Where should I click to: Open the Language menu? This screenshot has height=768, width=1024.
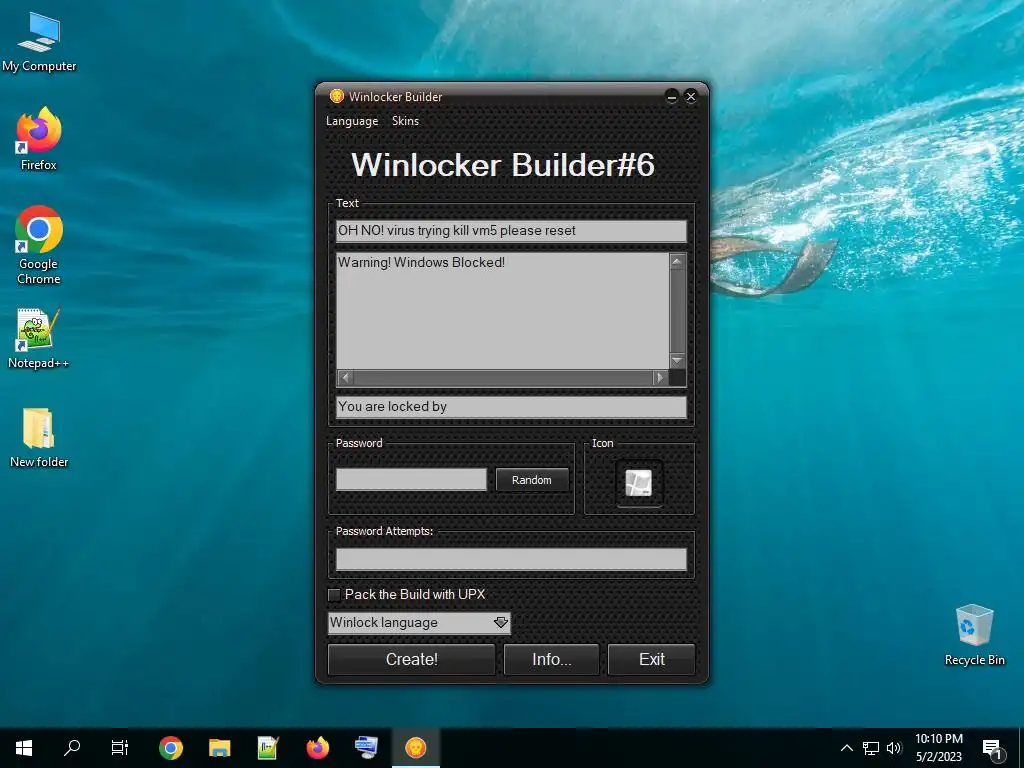tap(352, 121)
